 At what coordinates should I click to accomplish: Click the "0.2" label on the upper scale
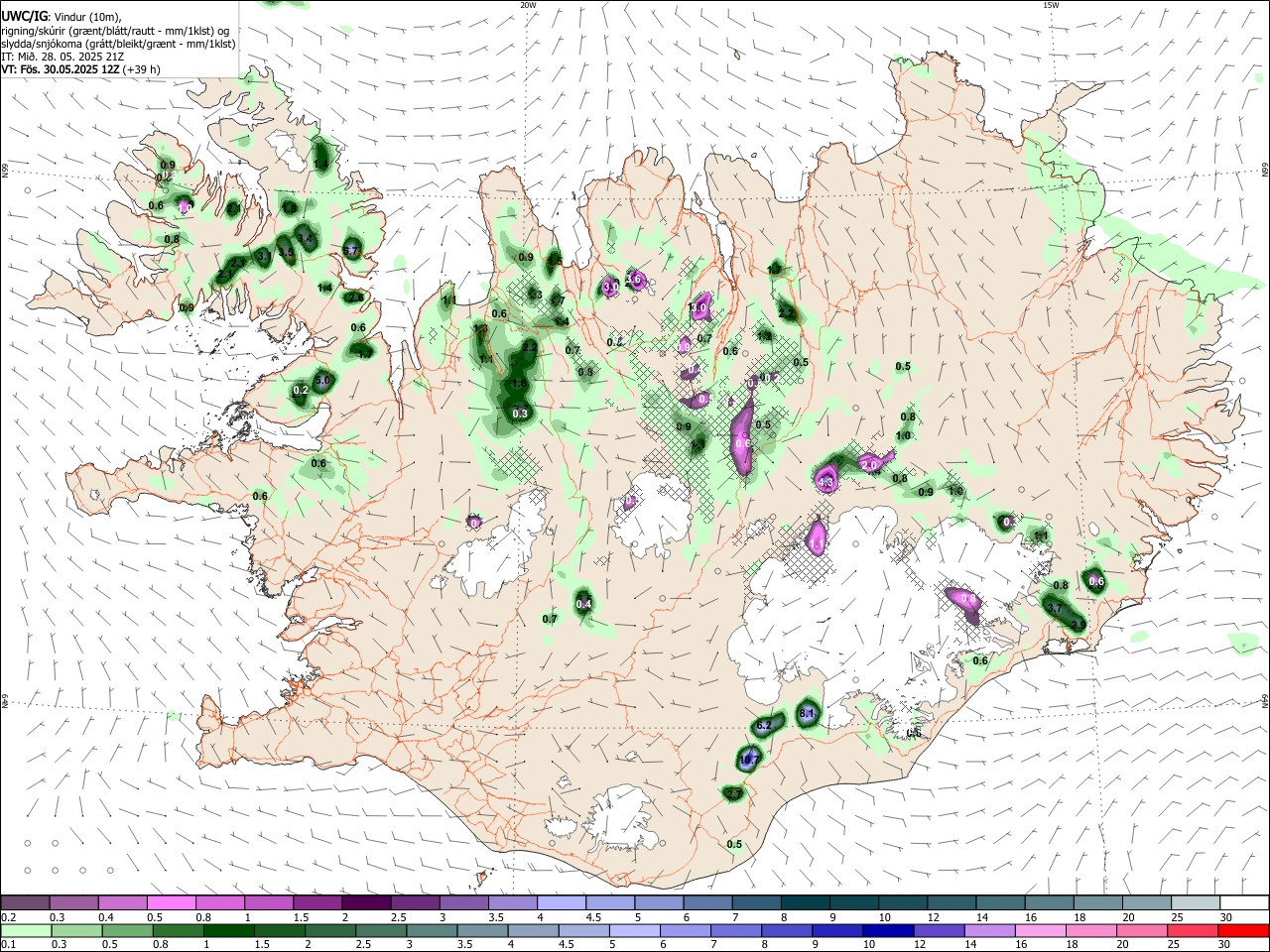click(x=10, y=917)
